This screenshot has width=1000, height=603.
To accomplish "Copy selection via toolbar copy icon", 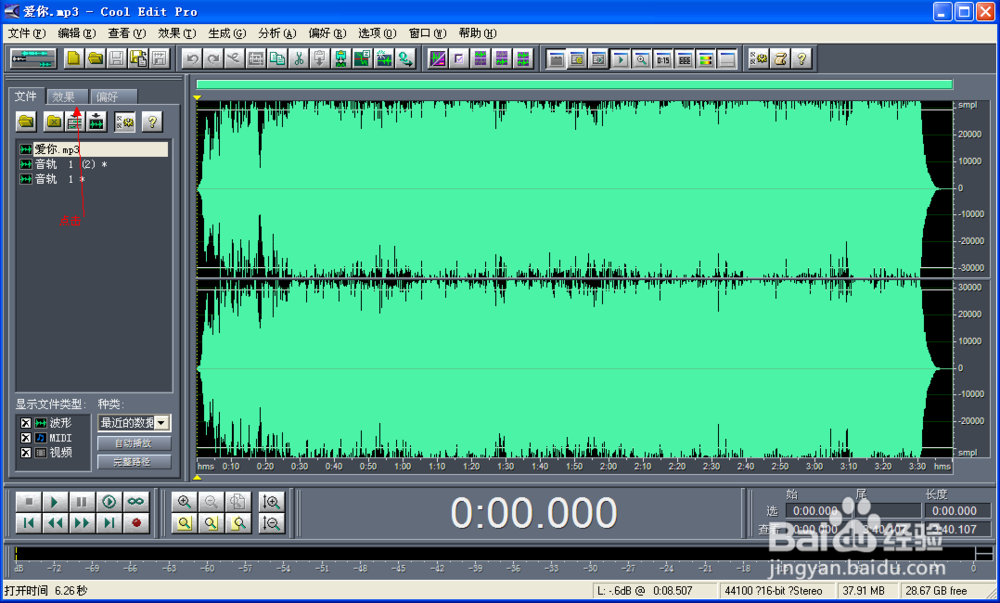I will (277, 59).
